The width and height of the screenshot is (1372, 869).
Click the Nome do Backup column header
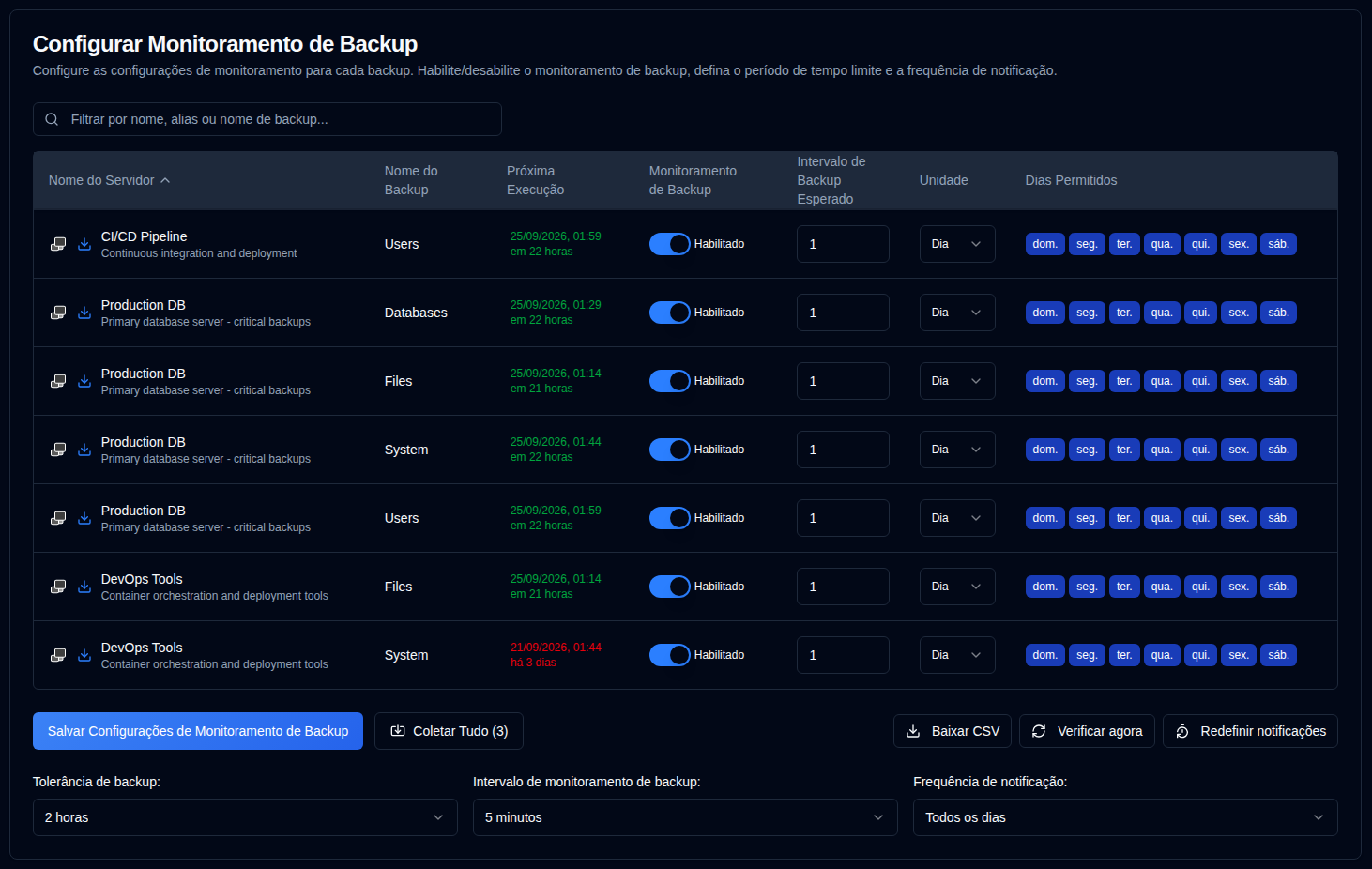pyautogui.click(x=411, y=180)
